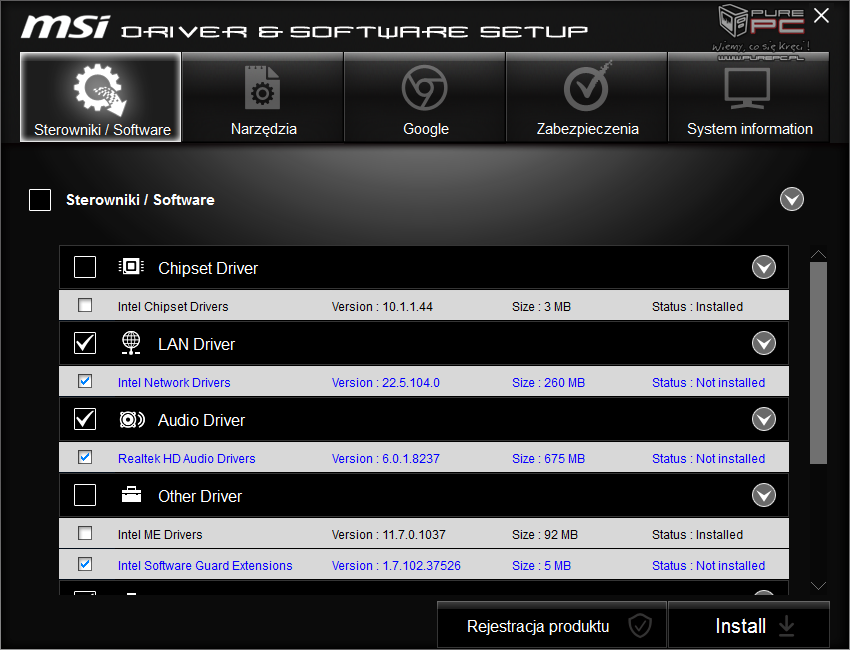Click the Other Driver heading text
The width and height of the screenshot is (850, 650).
[x=199, y=496]
